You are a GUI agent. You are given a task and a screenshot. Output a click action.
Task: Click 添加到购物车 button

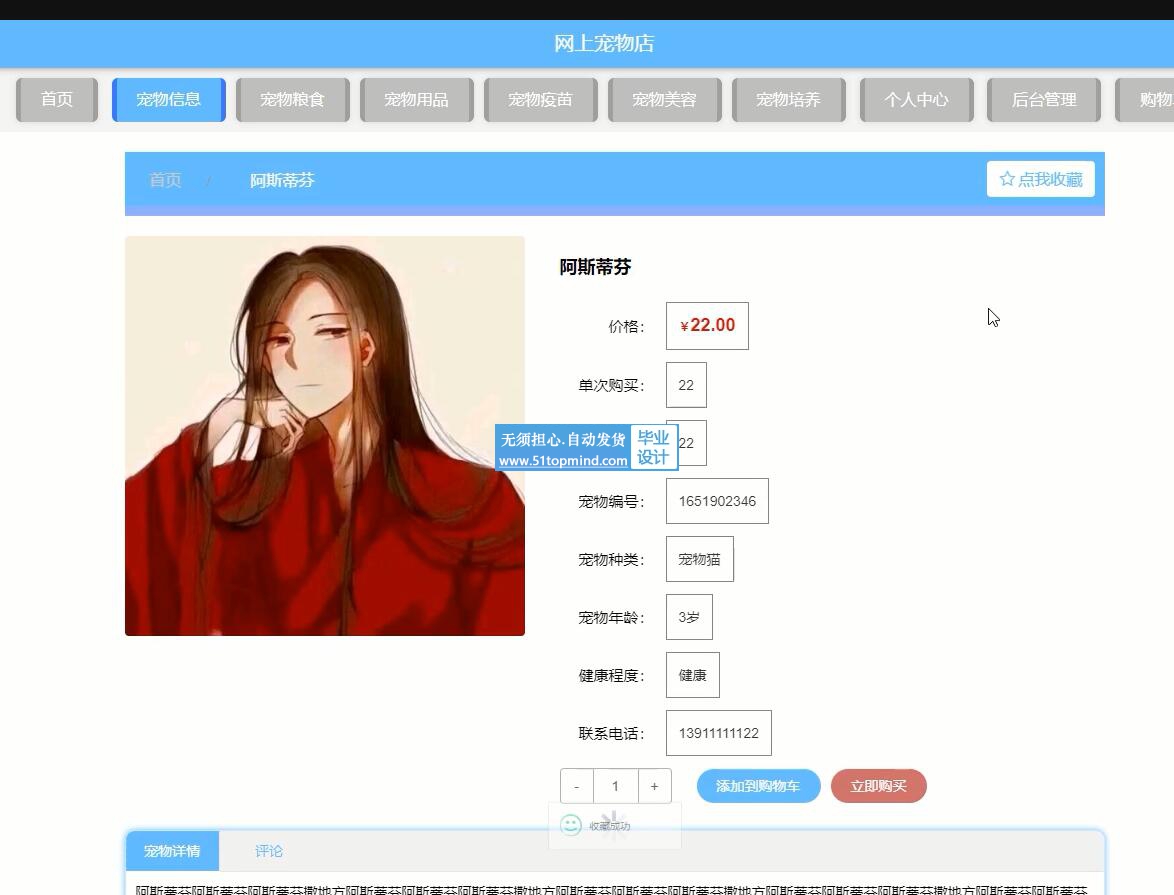[x=758, y=786]
